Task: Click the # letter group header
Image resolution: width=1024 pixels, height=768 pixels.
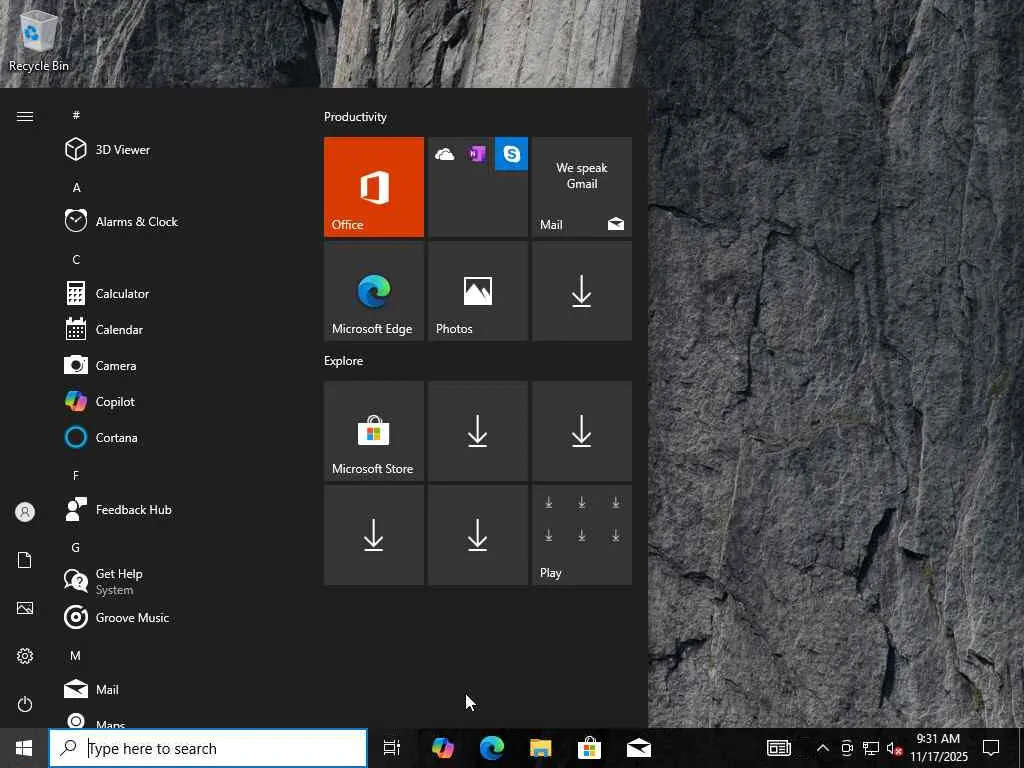Action: (x=76, y=115)
